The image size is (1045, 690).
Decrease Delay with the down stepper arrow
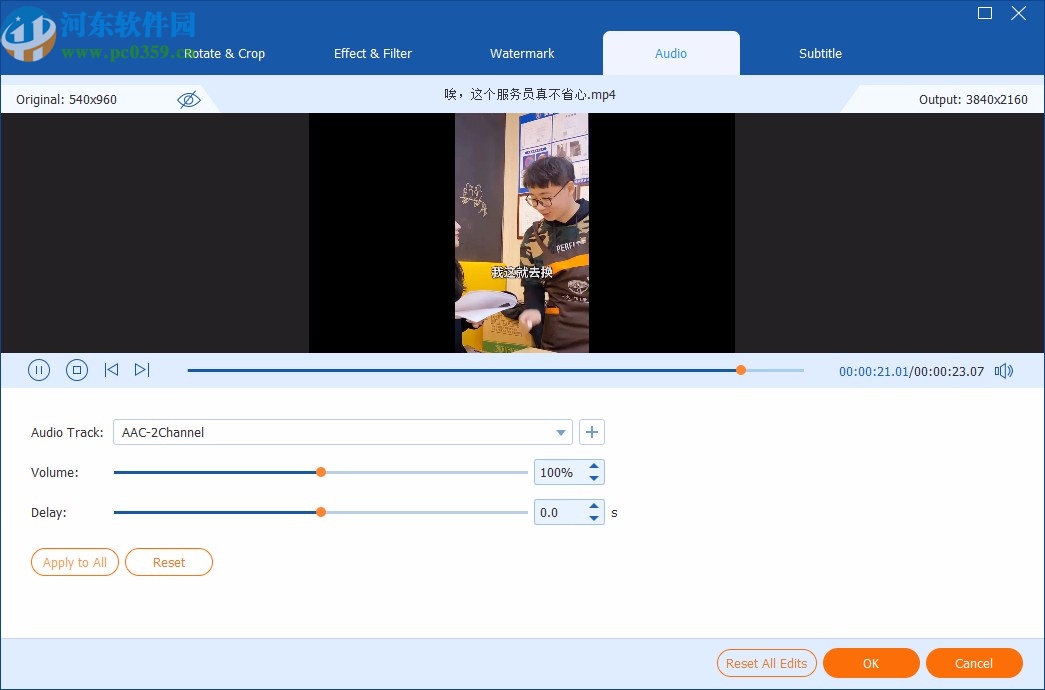594,518
